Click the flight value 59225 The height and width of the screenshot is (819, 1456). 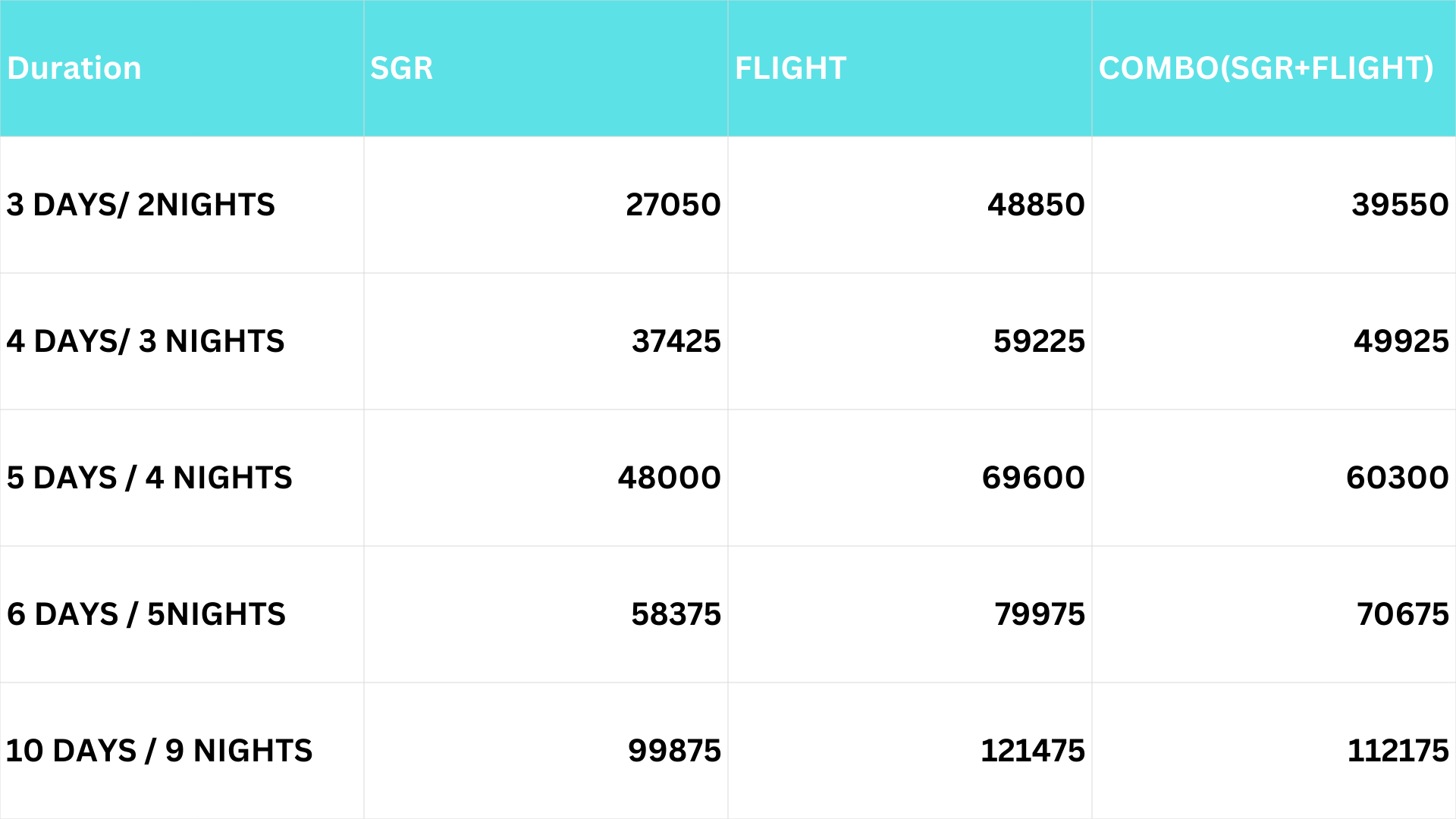click(1039, 341)
